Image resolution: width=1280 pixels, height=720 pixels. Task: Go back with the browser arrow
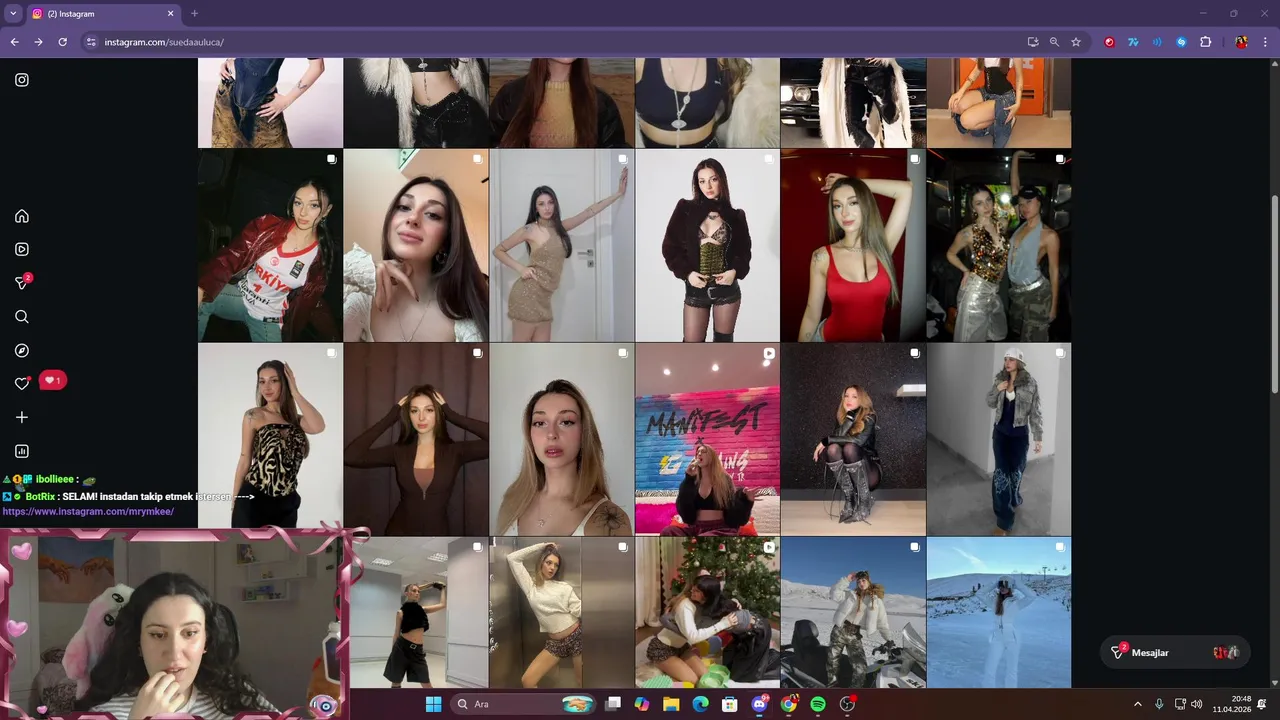[x=14, y=42]
